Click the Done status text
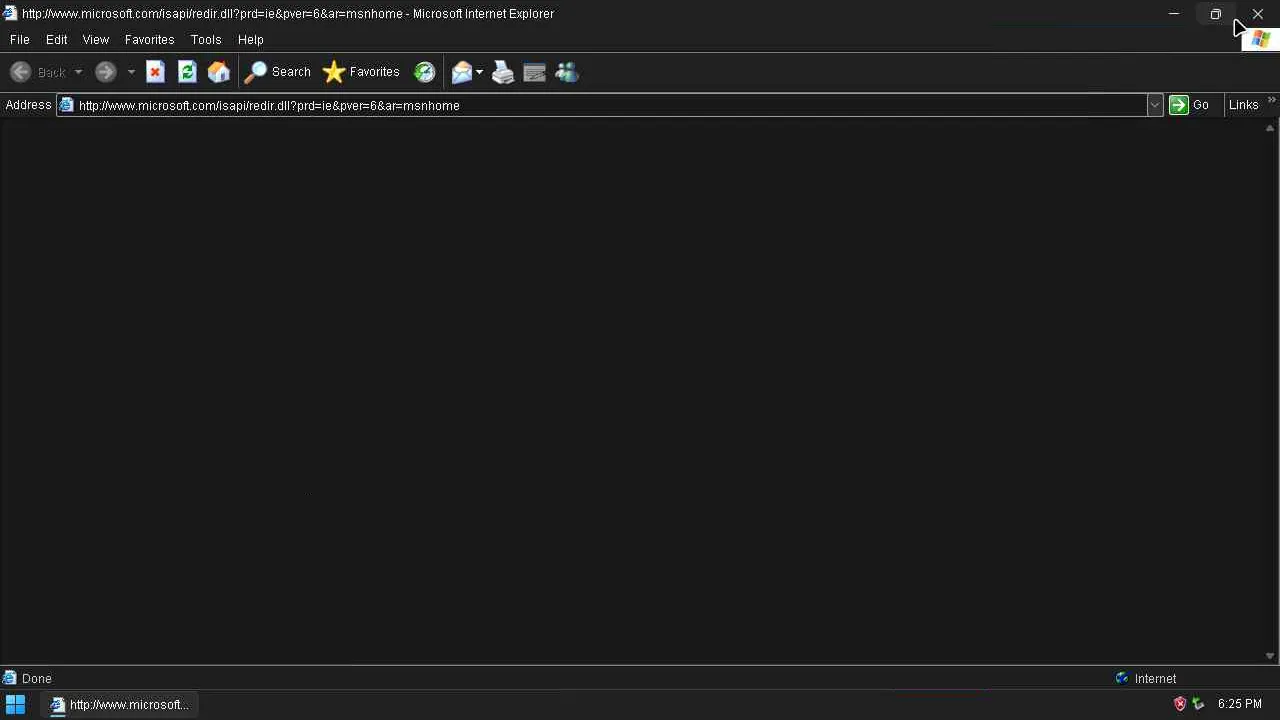Screen dimensions: 1280x720 click(x=37, y=678)
